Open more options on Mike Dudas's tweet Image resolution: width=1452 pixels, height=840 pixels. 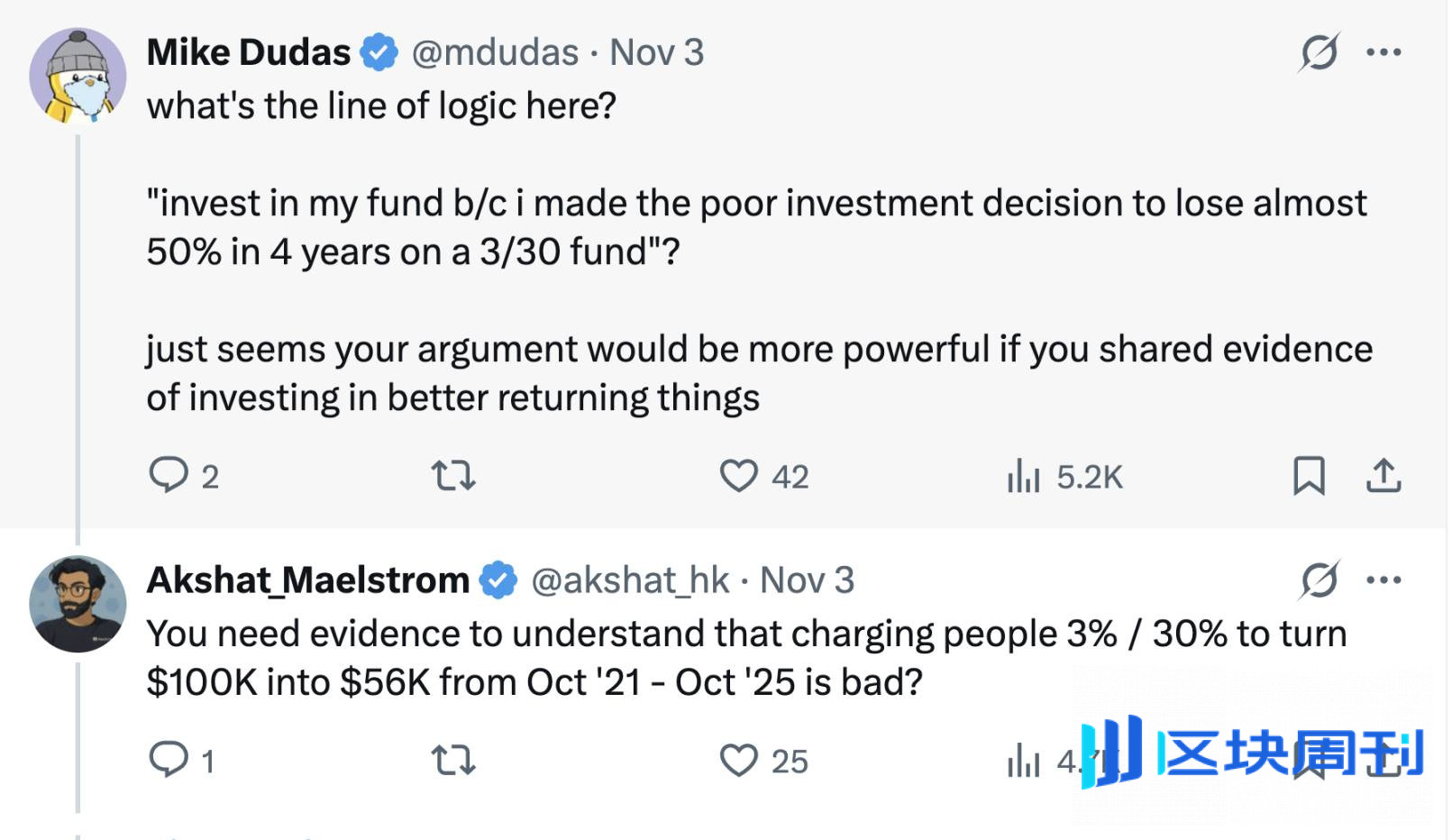tap(1384, 52)
